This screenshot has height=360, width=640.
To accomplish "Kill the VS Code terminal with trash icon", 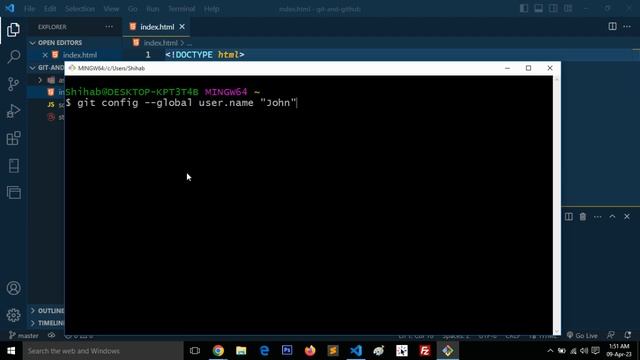I will click(583, 217).
